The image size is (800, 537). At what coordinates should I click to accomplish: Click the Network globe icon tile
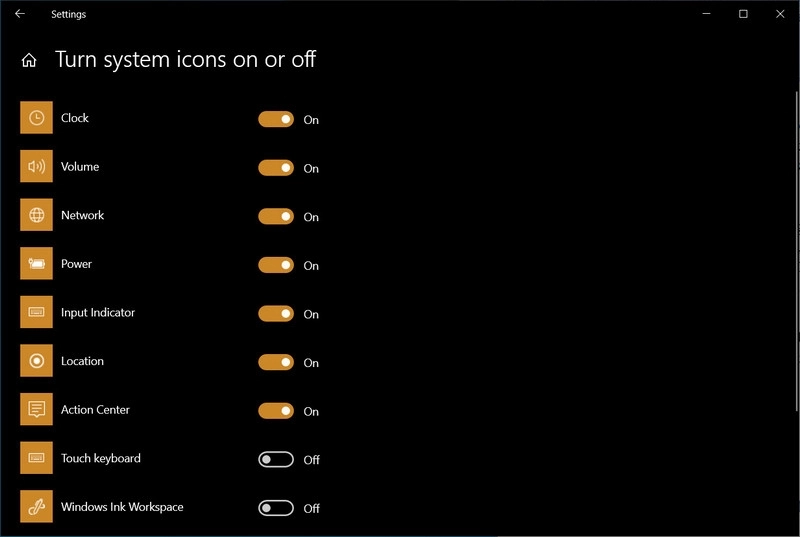[36, 215]
